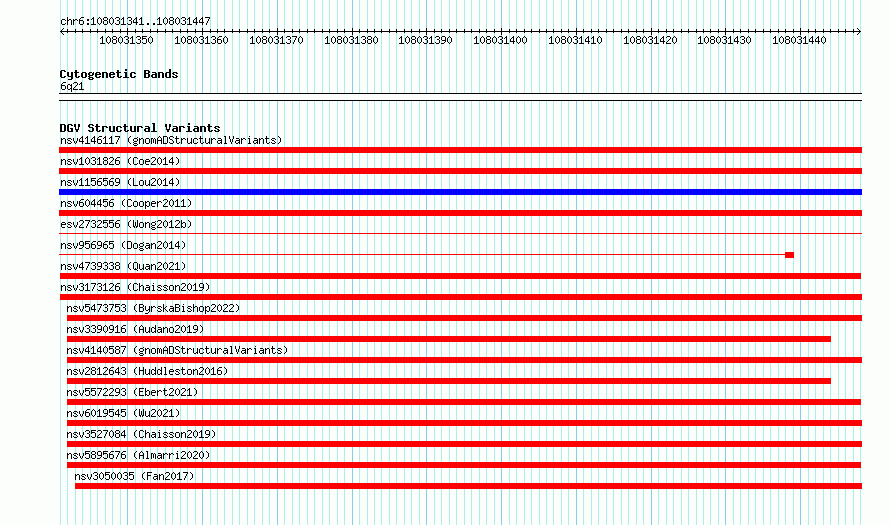
Task: Click the right arrow end of the ruler
Action: pos(859,32)
